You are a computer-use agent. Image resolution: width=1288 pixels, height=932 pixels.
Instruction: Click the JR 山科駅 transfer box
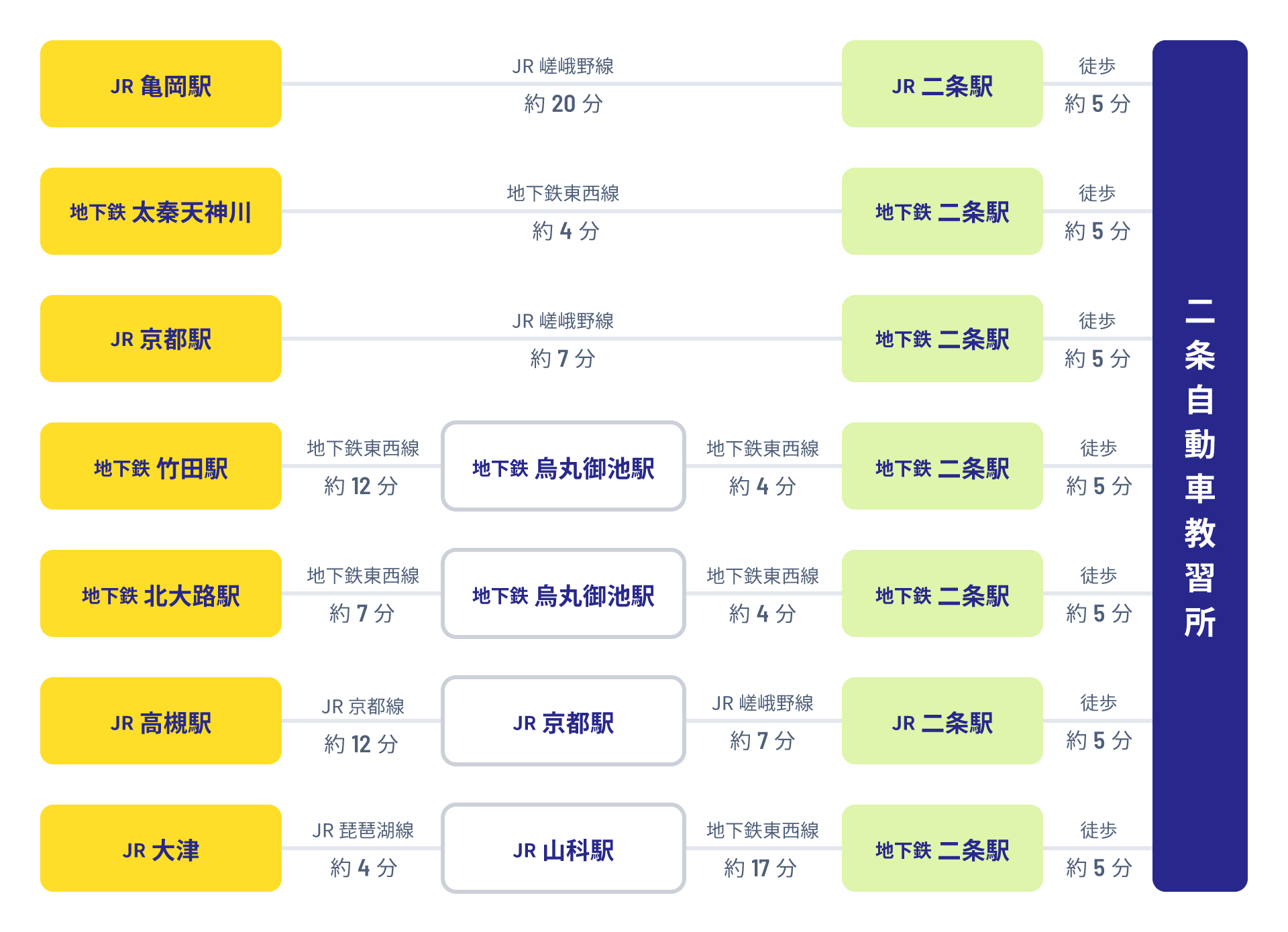563,848
